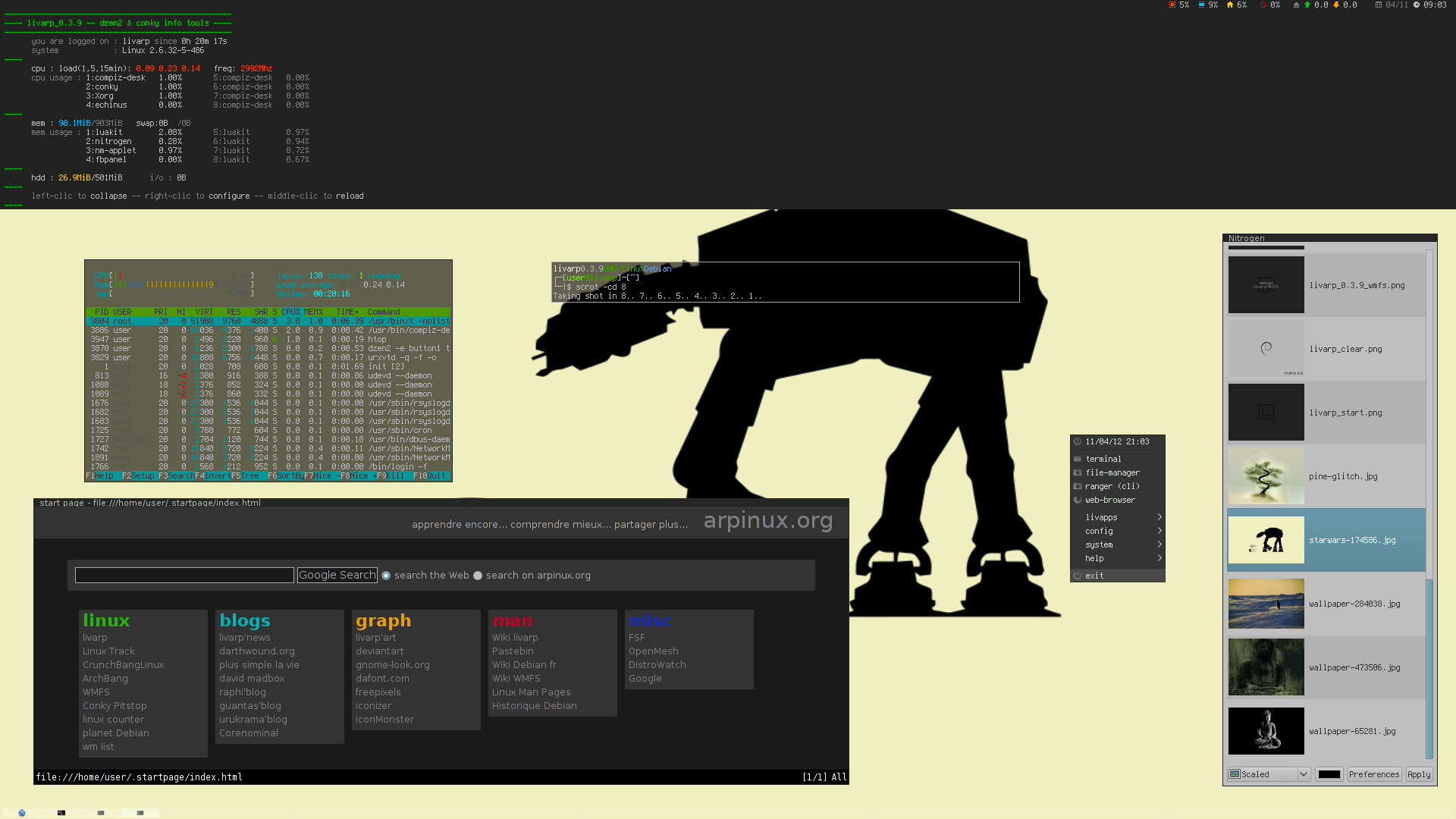
Task: Click the red battery icon in the top bar
Action: click(1263, 5)
